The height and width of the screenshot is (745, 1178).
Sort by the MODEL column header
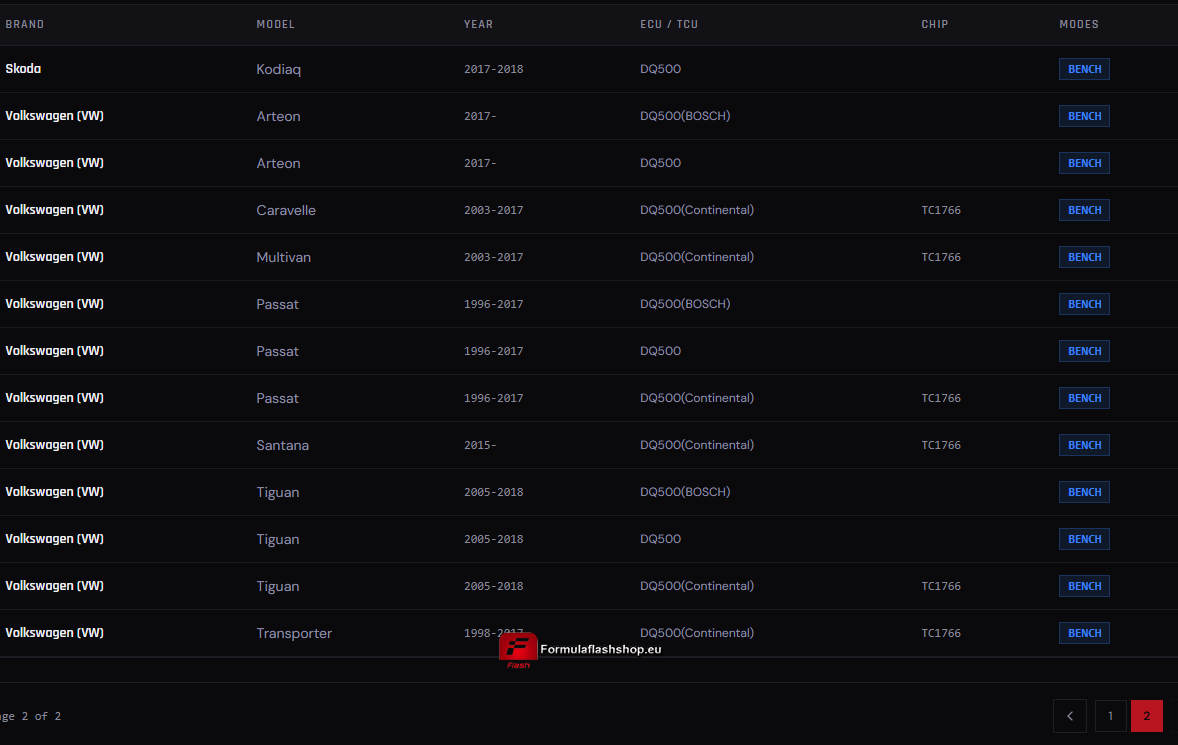(276, 24)
